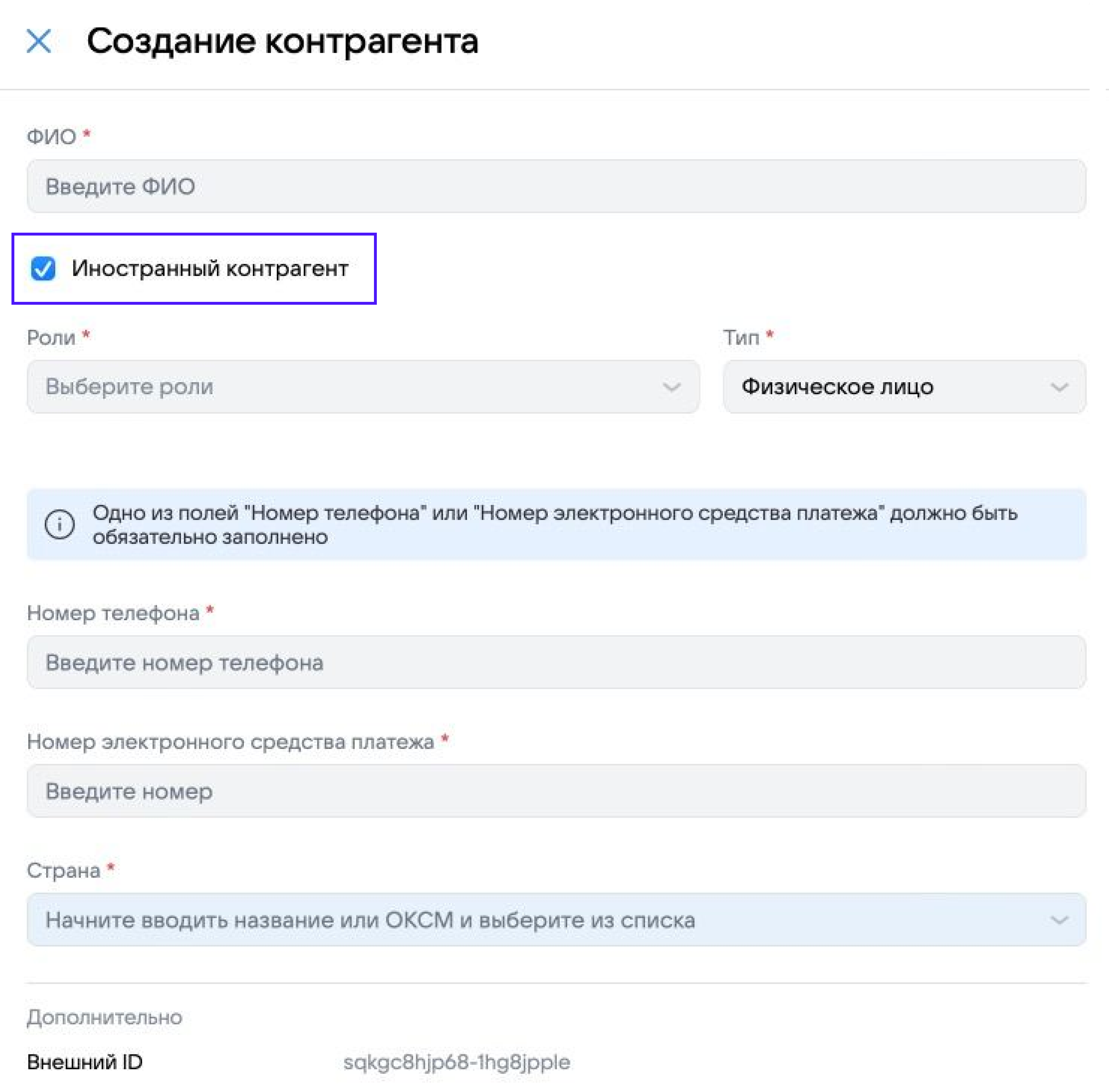Expand the Страна country selector
The width and height of the screenshot is (1109, 1092).
[555, 920]
